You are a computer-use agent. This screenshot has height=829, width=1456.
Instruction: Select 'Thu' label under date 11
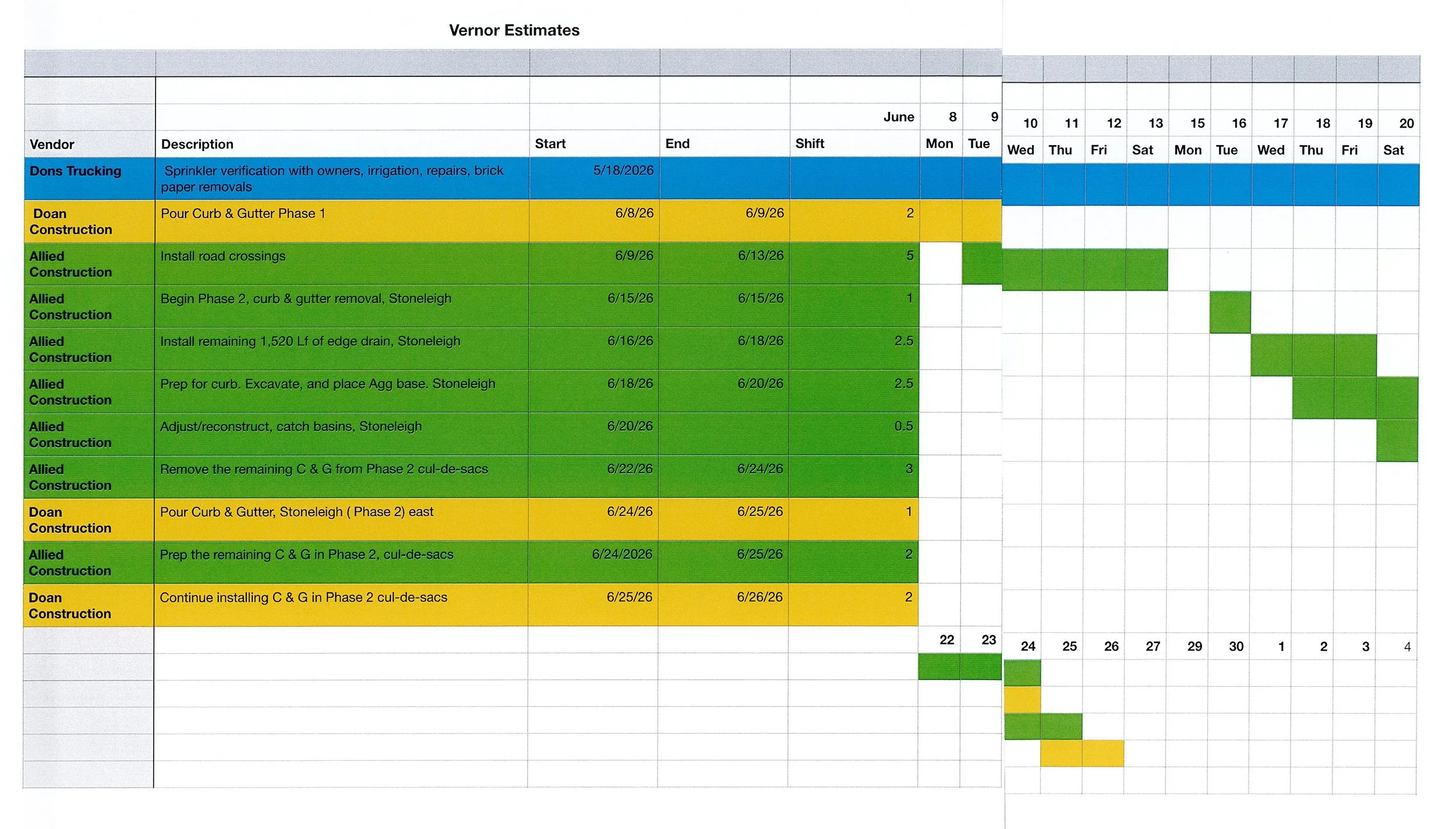pyautogui.click(x=1060, y=150)
